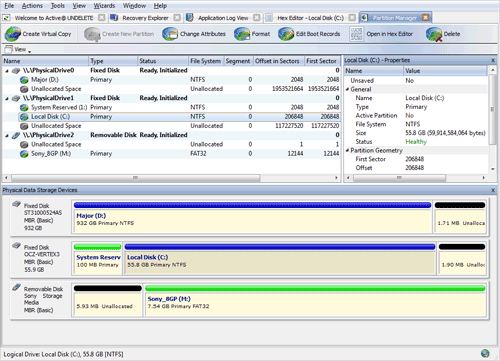Screen dimensions: 500x361
Task: Collapse the PhysicalDrive0 tree node
Action: pos(7,71)
